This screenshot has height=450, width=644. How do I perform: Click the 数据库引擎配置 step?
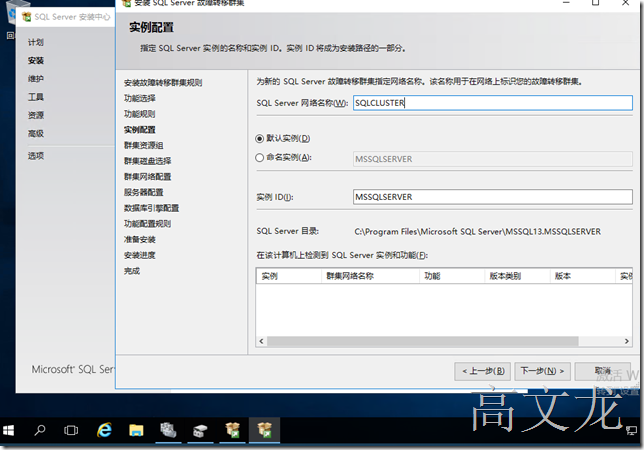(x=152, y=208)
